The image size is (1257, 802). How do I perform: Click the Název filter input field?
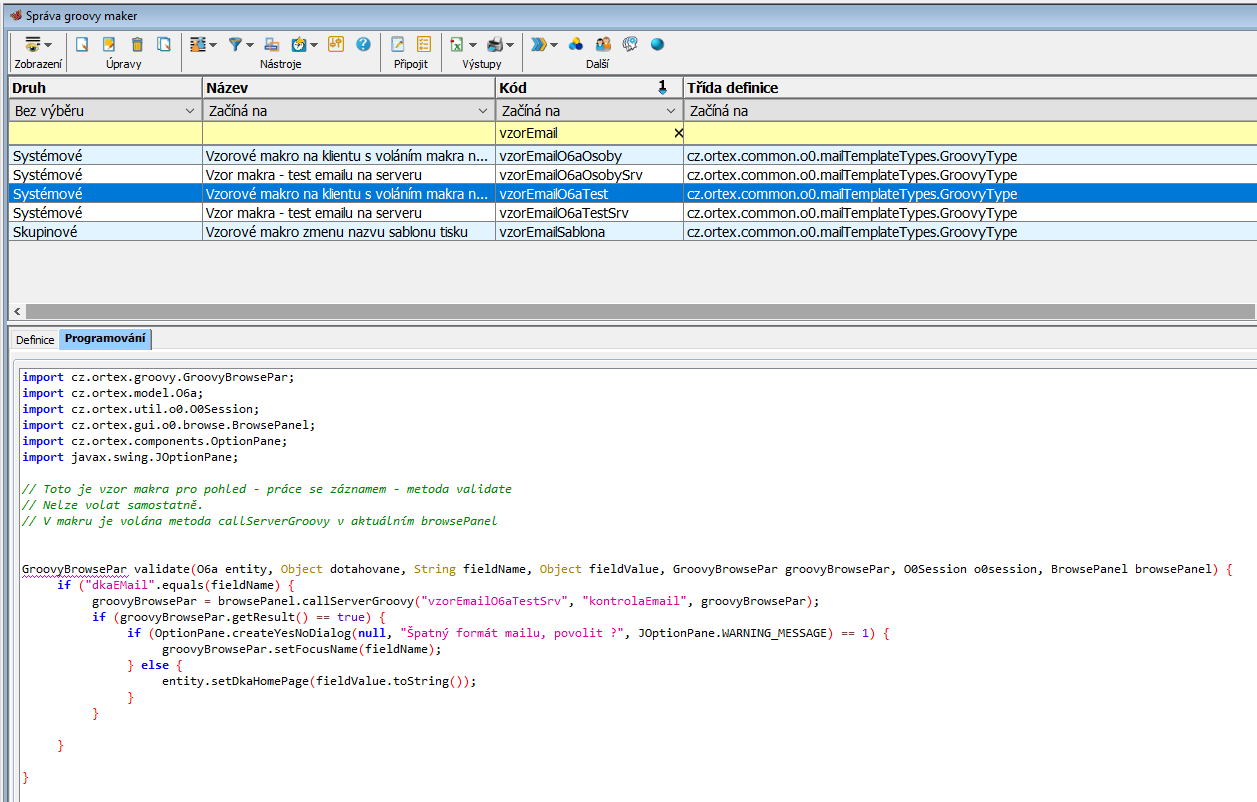pos(349,133)
